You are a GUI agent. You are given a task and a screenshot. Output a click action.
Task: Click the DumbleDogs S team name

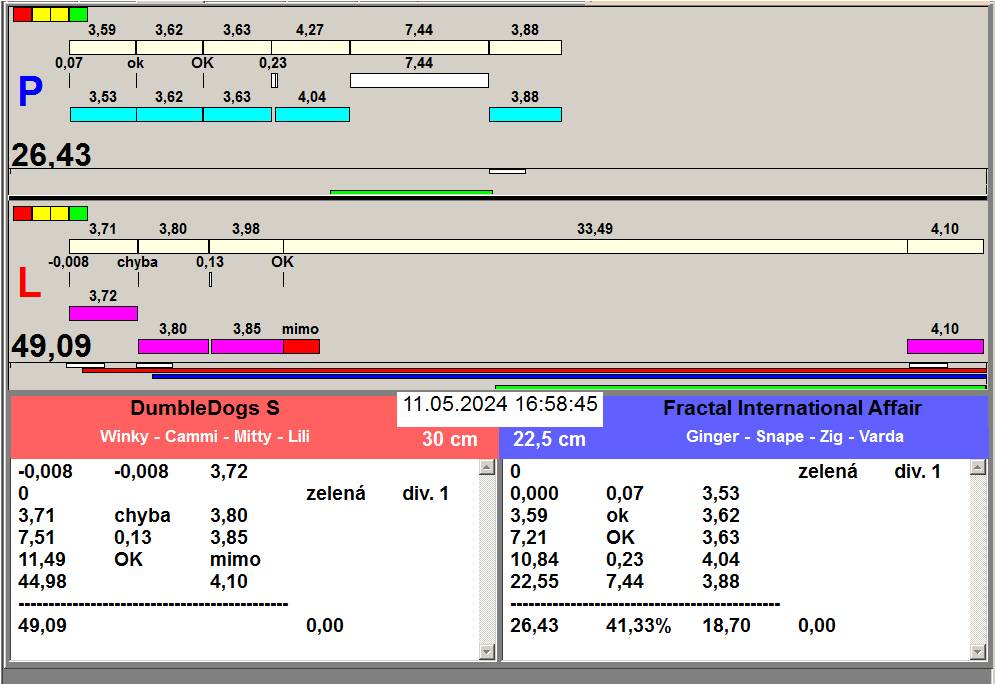205,408
